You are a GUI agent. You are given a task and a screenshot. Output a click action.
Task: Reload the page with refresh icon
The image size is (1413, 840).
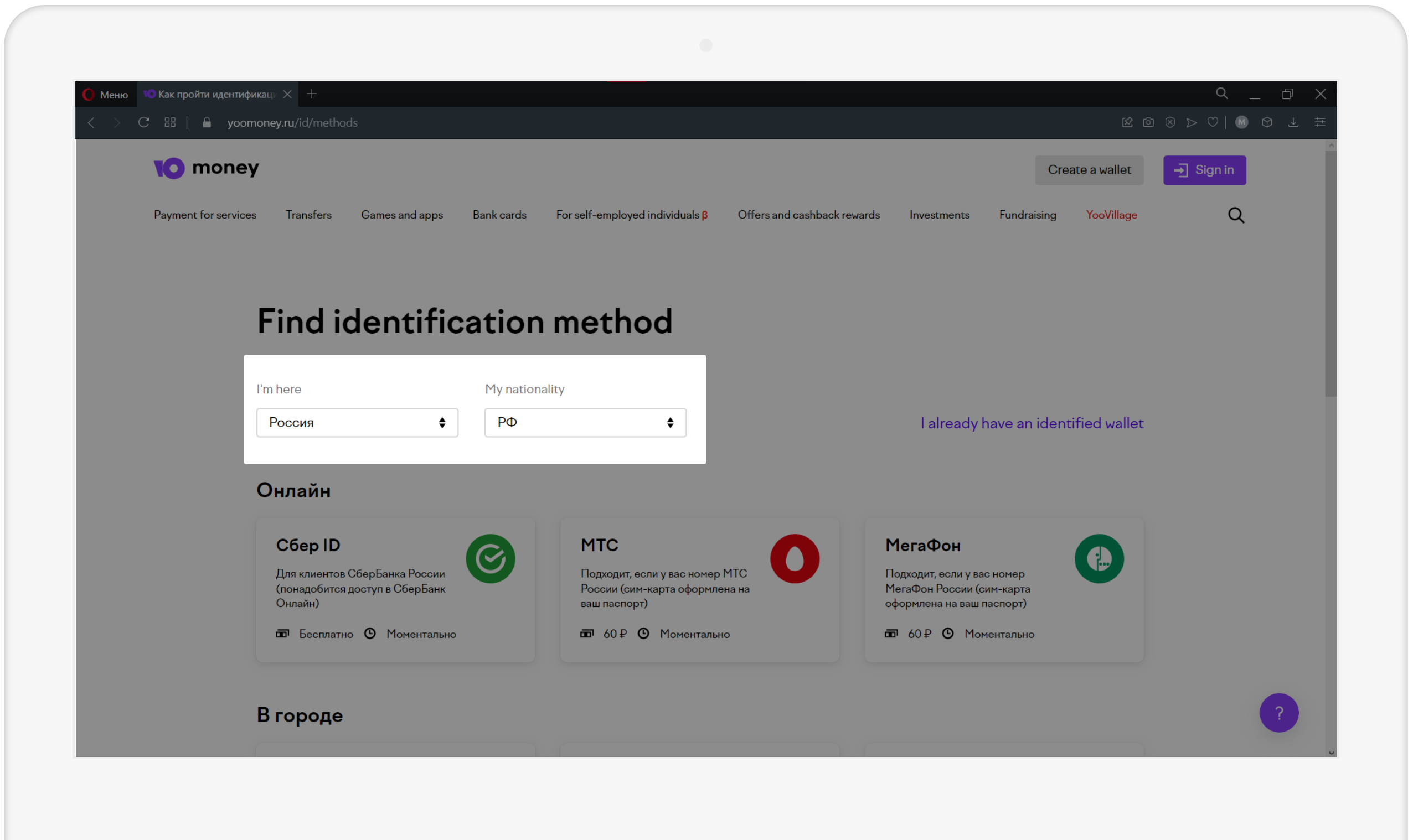pyautogui.click(x=144, y=122)
